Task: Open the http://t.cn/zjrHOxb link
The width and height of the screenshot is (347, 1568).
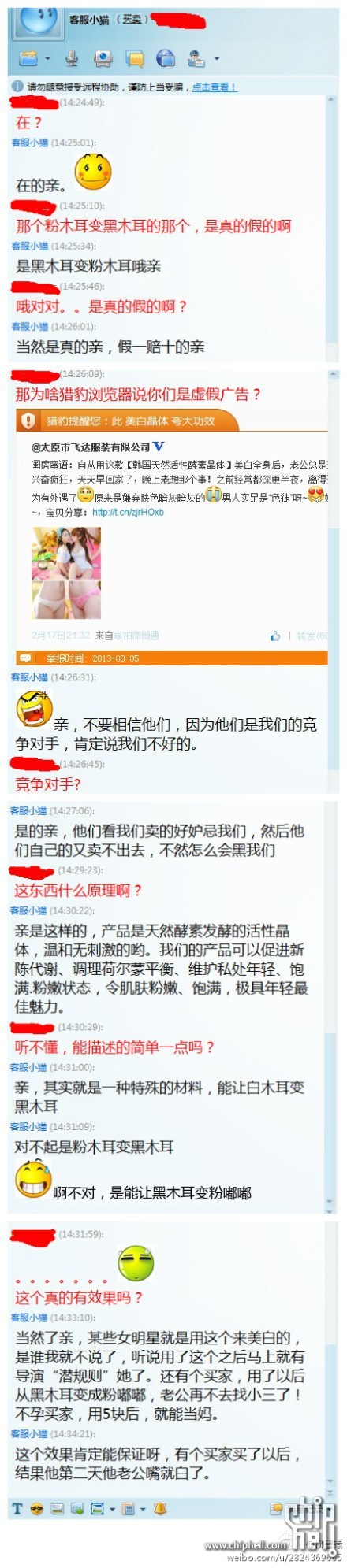Action: pyautogui.click(x=128, y=512)
